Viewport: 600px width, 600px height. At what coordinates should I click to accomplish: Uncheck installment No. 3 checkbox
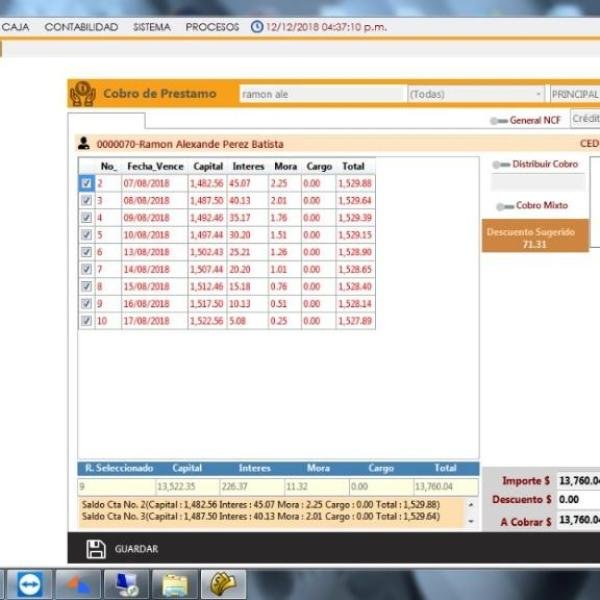point(86,201)
